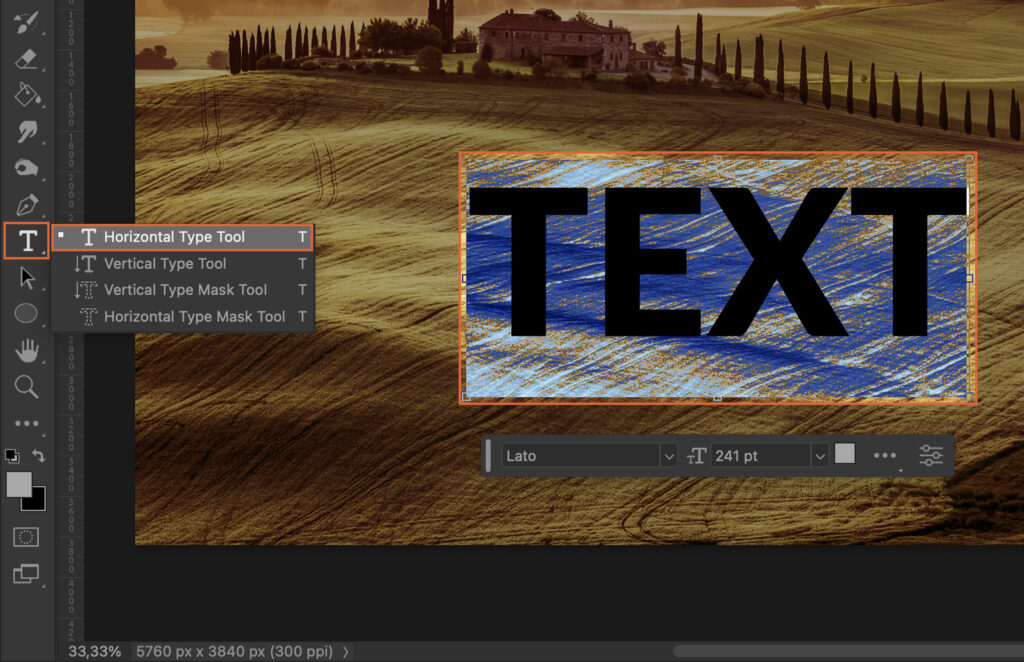The image size is (1024, 662).
Task: Select the Smudge tool
Action: coord(25,131)
